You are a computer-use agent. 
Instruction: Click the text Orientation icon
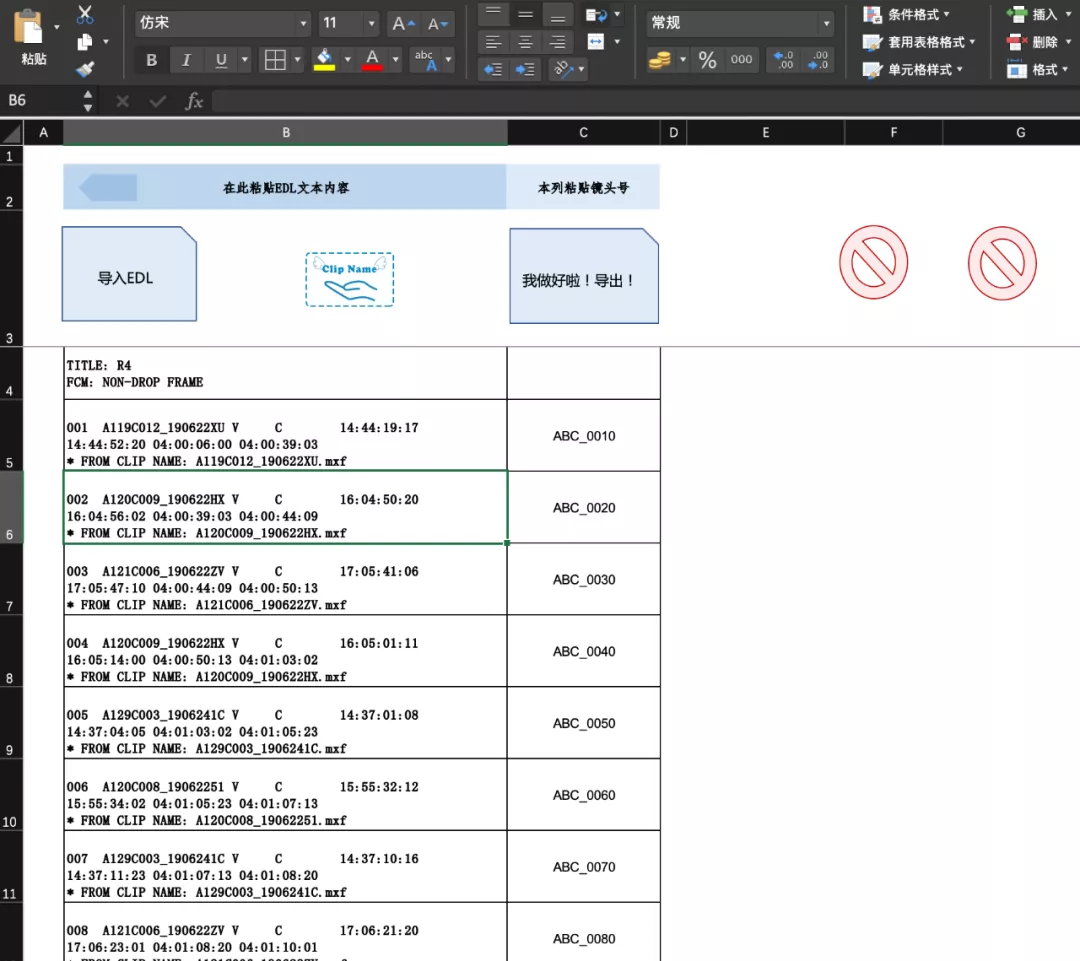tap(563, 69)
